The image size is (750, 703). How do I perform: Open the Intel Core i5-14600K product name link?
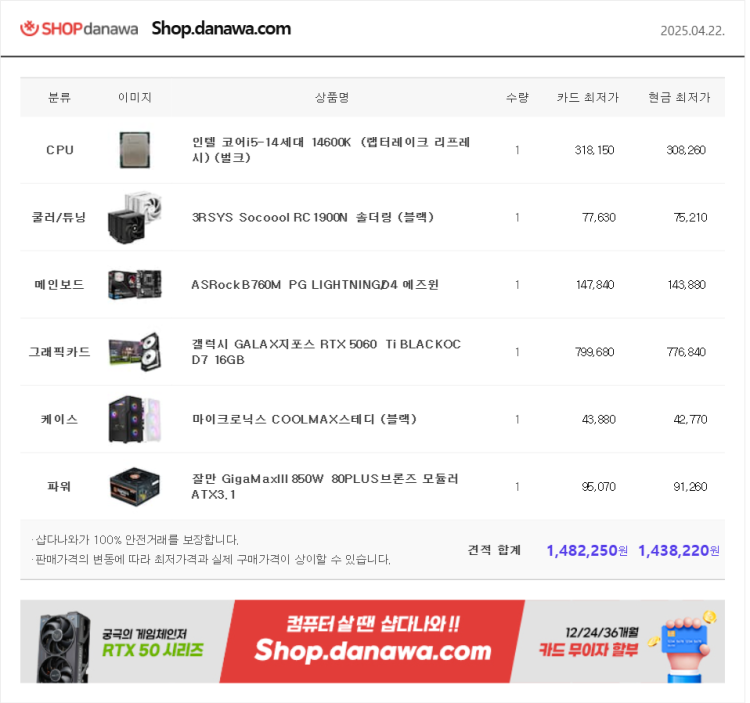331,150
